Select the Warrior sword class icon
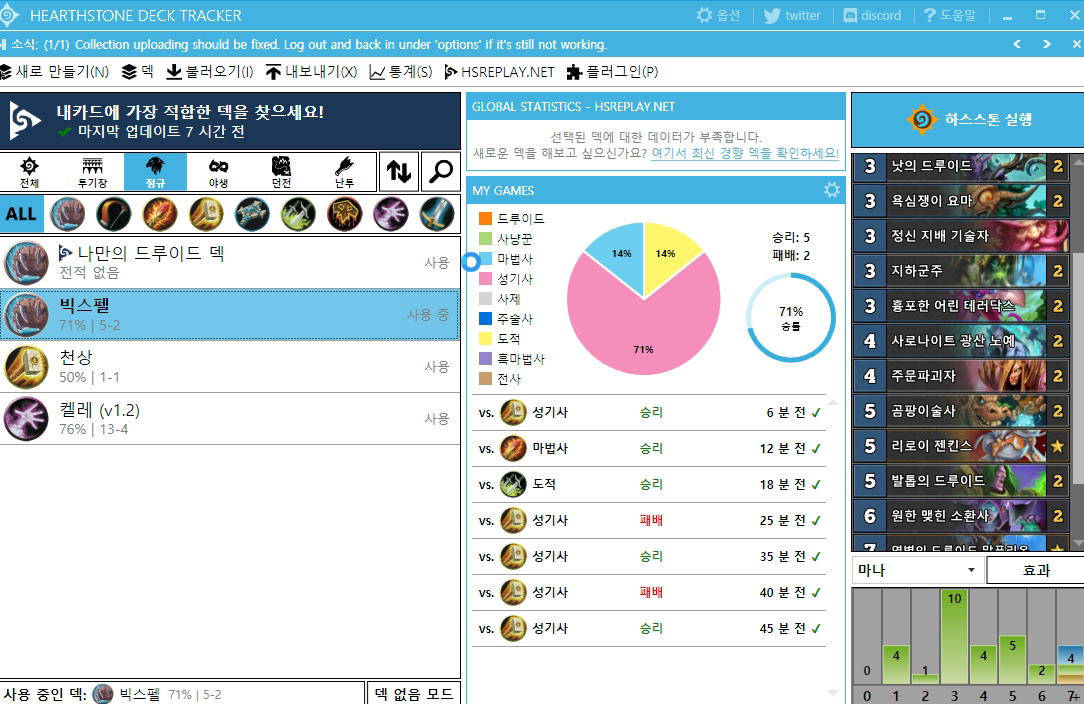Image resolution: width=1084 pixels, height=704 pixels. 437,213
